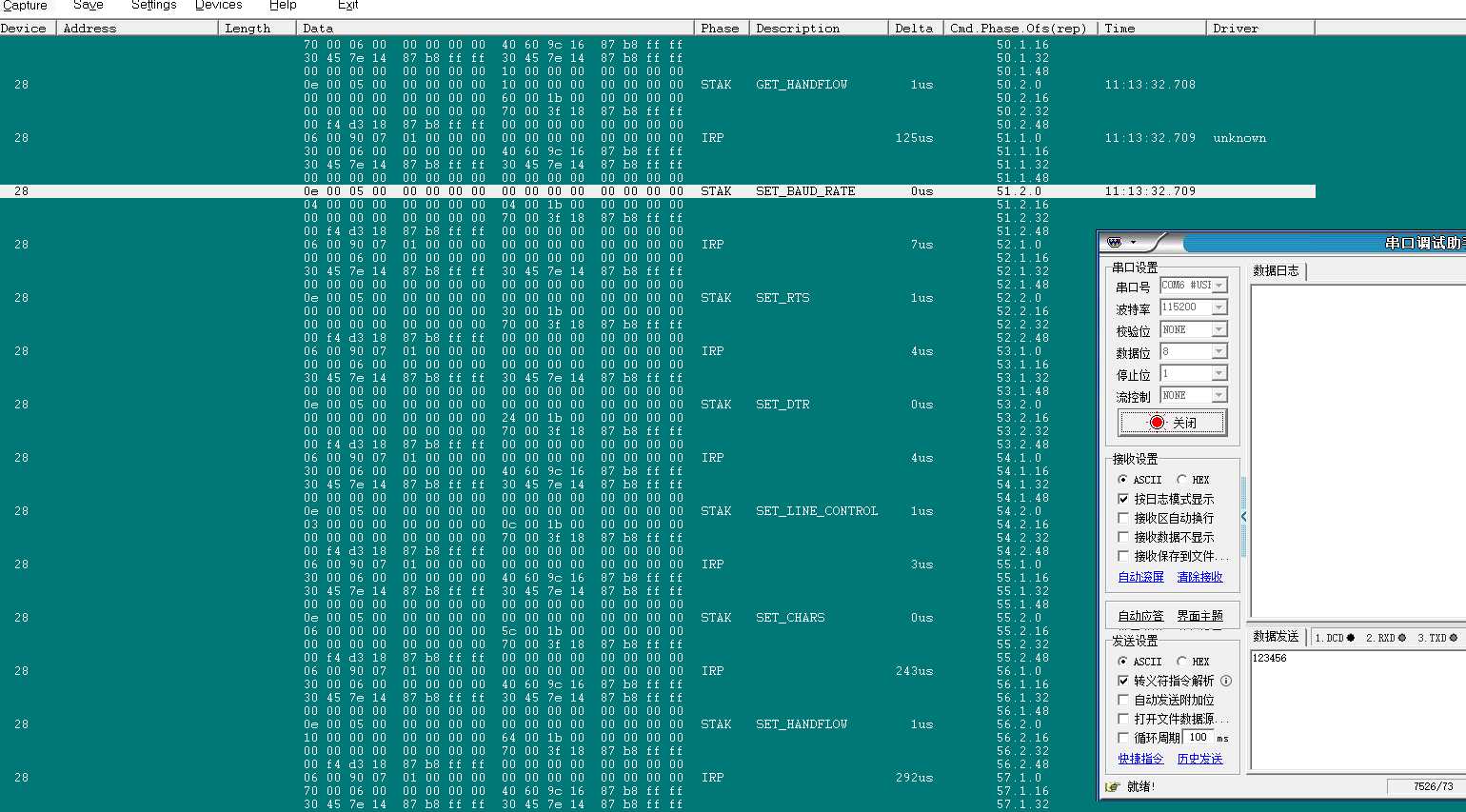Open the 历史发送 link
The width and height of the screenshot is (1466, 812).
click(1199, 759)
